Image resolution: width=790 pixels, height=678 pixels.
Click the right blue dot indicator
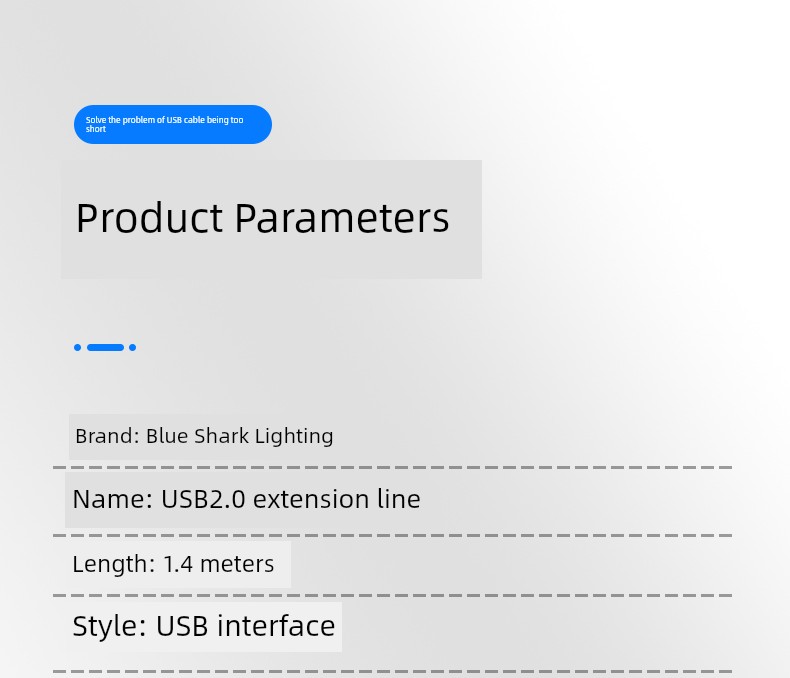pyautogui.click(x=133, y=347)
